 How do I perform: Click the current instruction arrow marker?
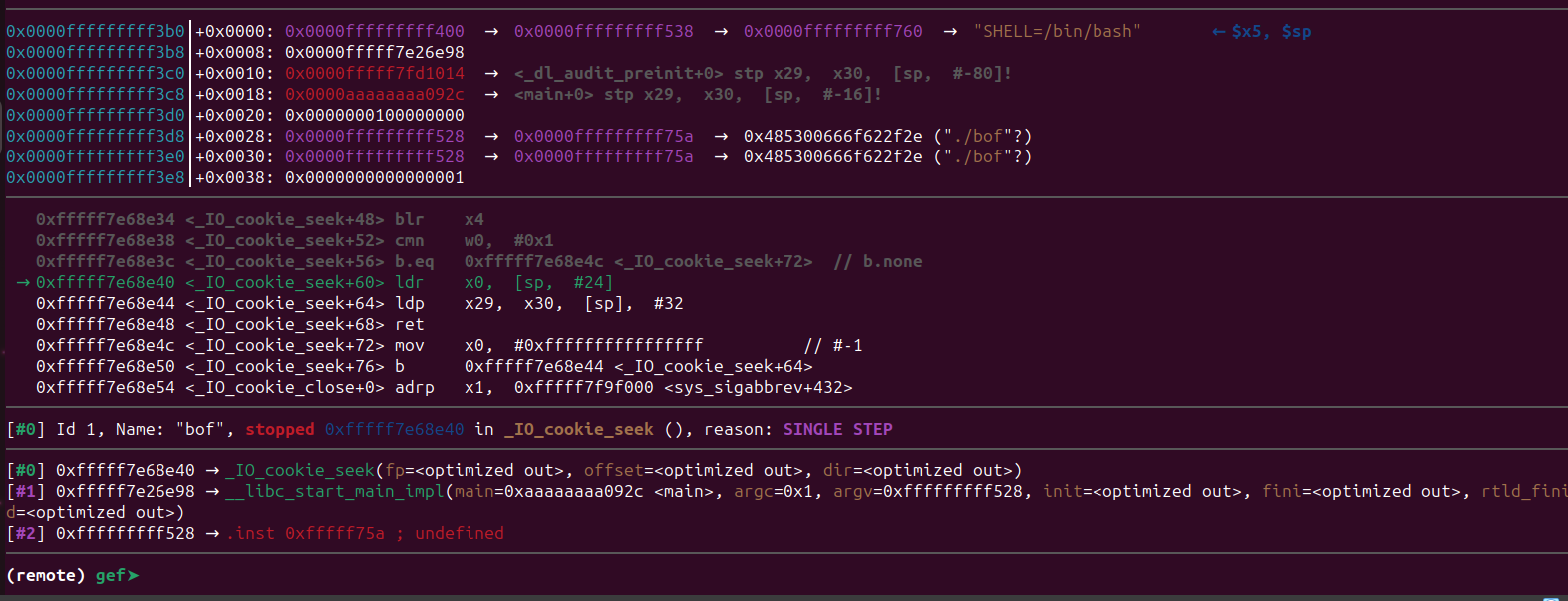pos(23,283)
